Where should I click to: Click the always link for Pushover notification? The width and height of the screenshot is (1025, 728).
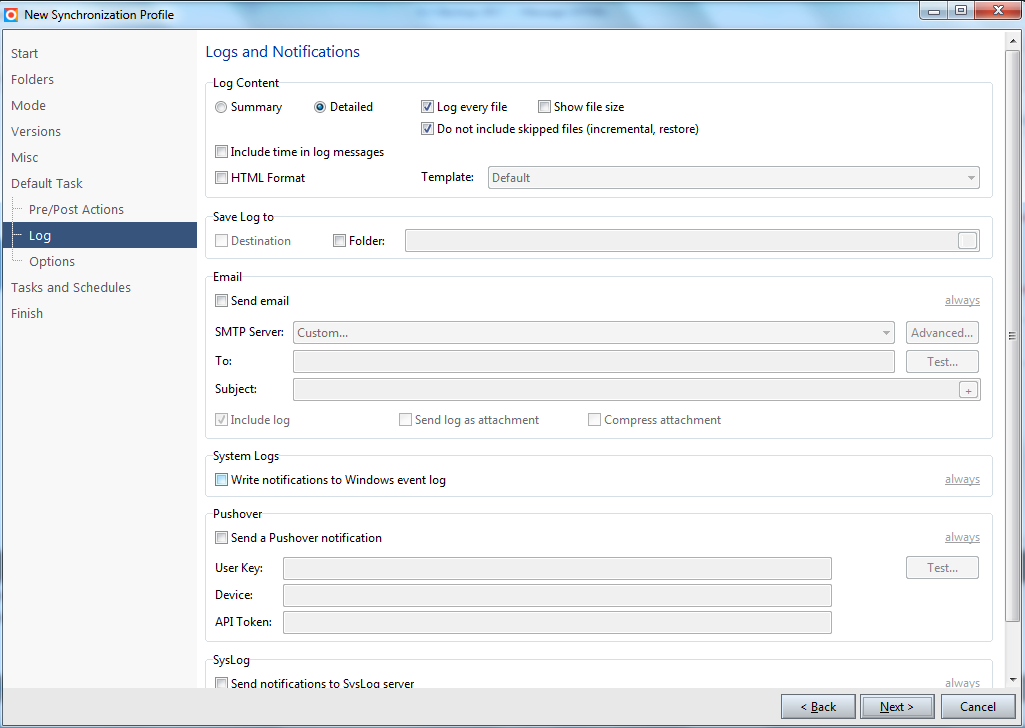[962, 537]
